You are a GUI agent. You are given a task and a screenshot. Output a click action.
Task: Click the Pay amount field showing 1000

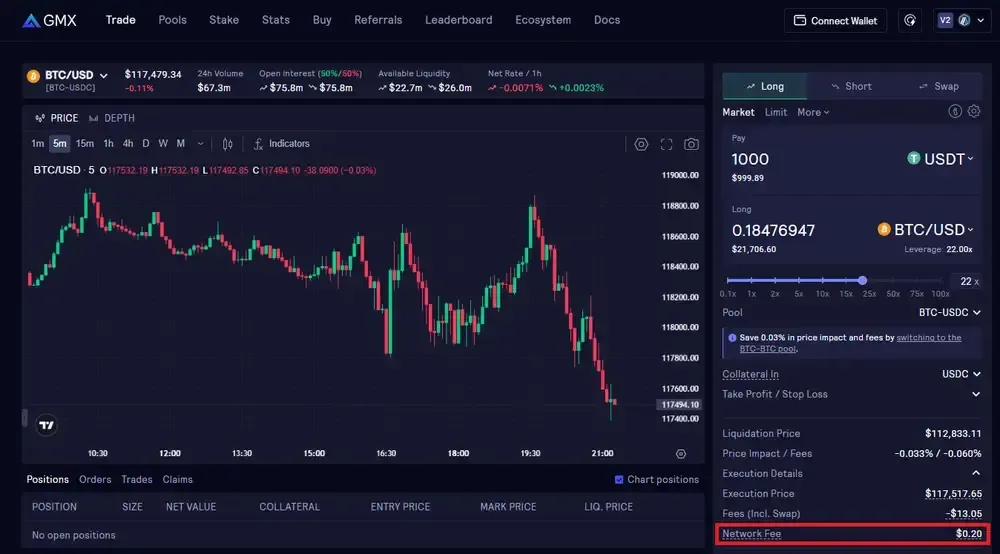tap(750, 159)
